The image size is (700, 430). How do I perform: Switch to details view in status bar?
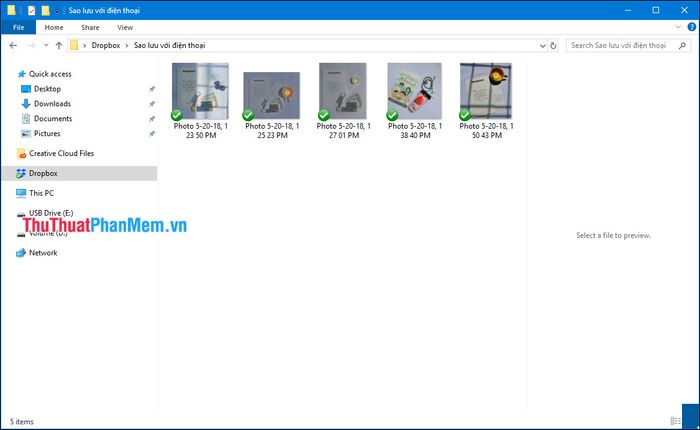(675, 421)
